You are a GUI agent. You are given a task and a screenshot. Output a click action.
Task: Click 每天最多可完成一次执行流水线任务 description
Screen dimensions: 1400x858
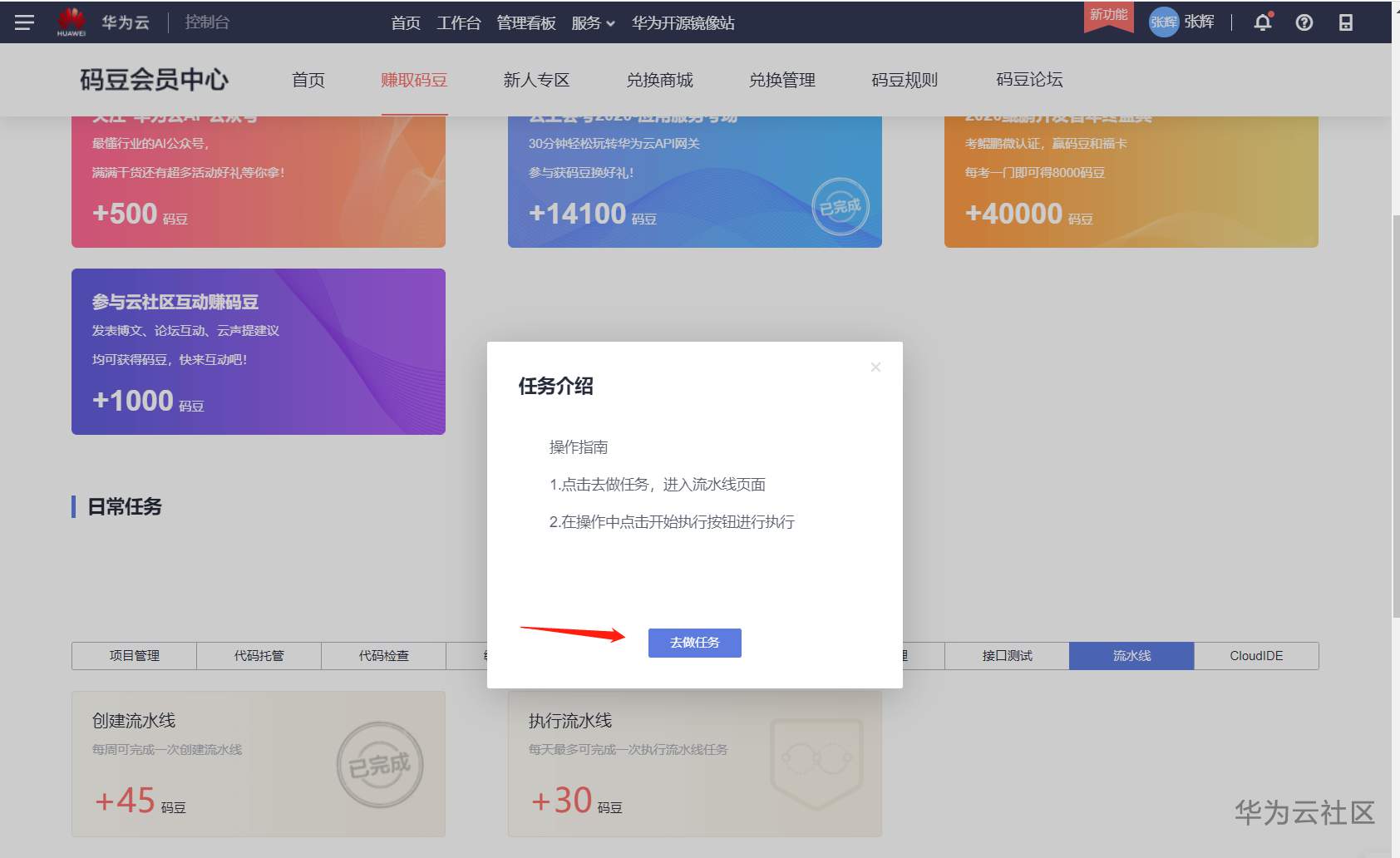point(629,750)
